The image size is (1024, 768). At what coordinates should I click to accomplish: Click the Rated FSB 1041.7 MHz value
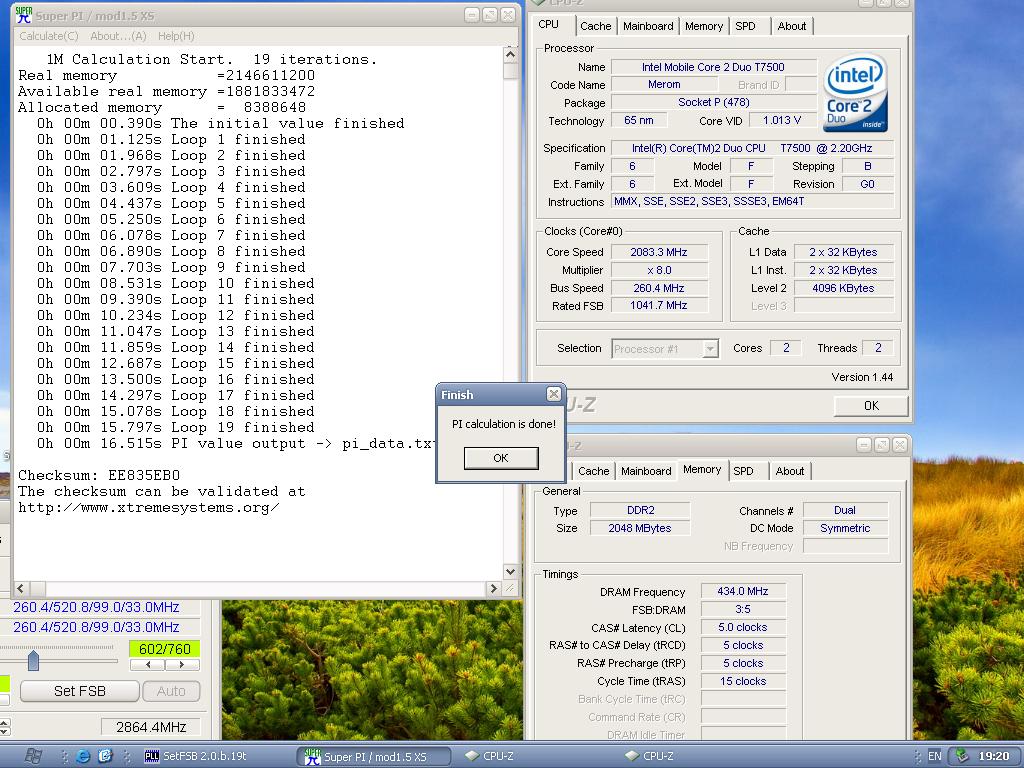[659, 305]
